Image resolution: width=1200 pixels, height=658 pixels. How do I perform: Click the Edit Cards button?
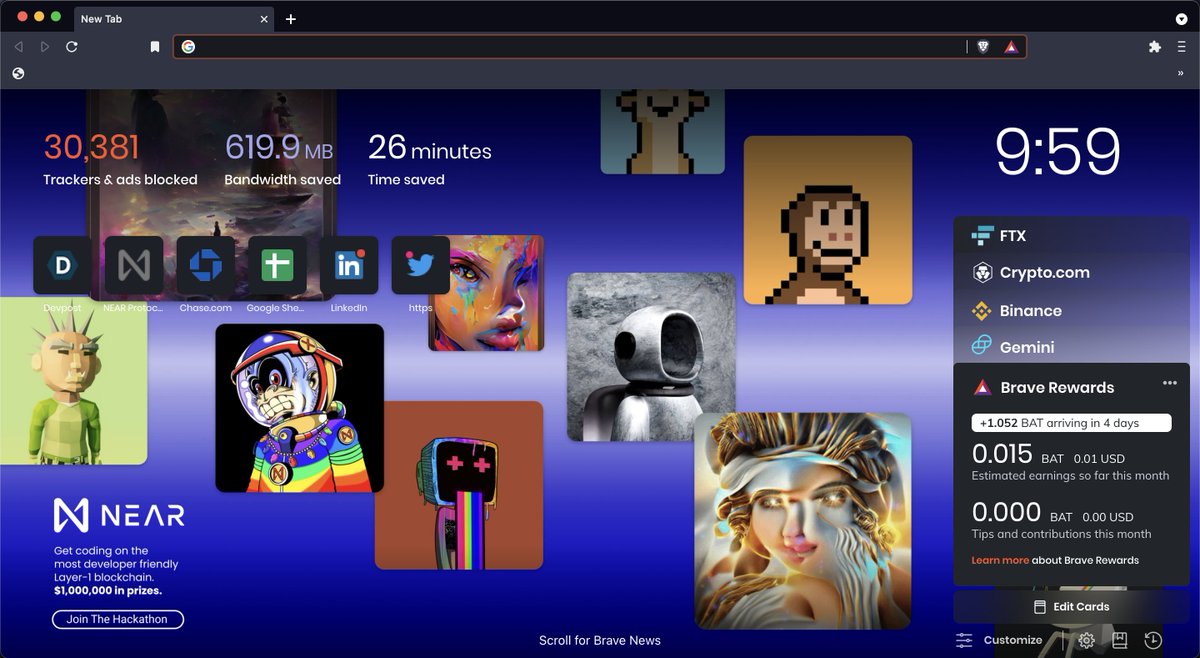point(1071,607)
